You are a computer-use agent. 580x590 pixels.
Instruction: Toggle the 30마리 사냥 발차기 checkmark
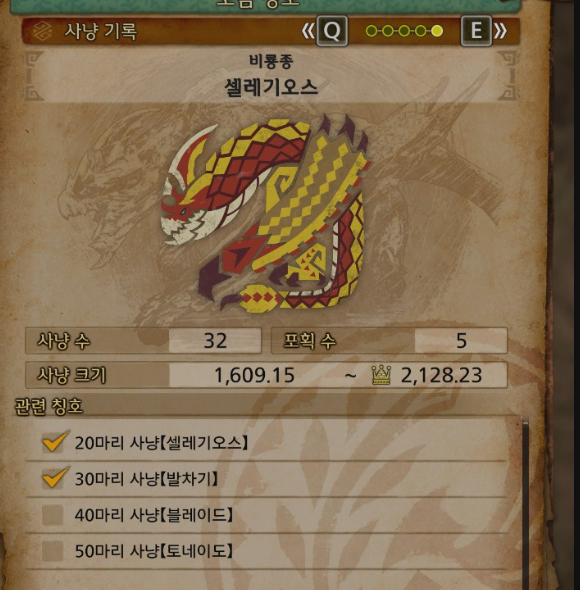pos(55,477)
